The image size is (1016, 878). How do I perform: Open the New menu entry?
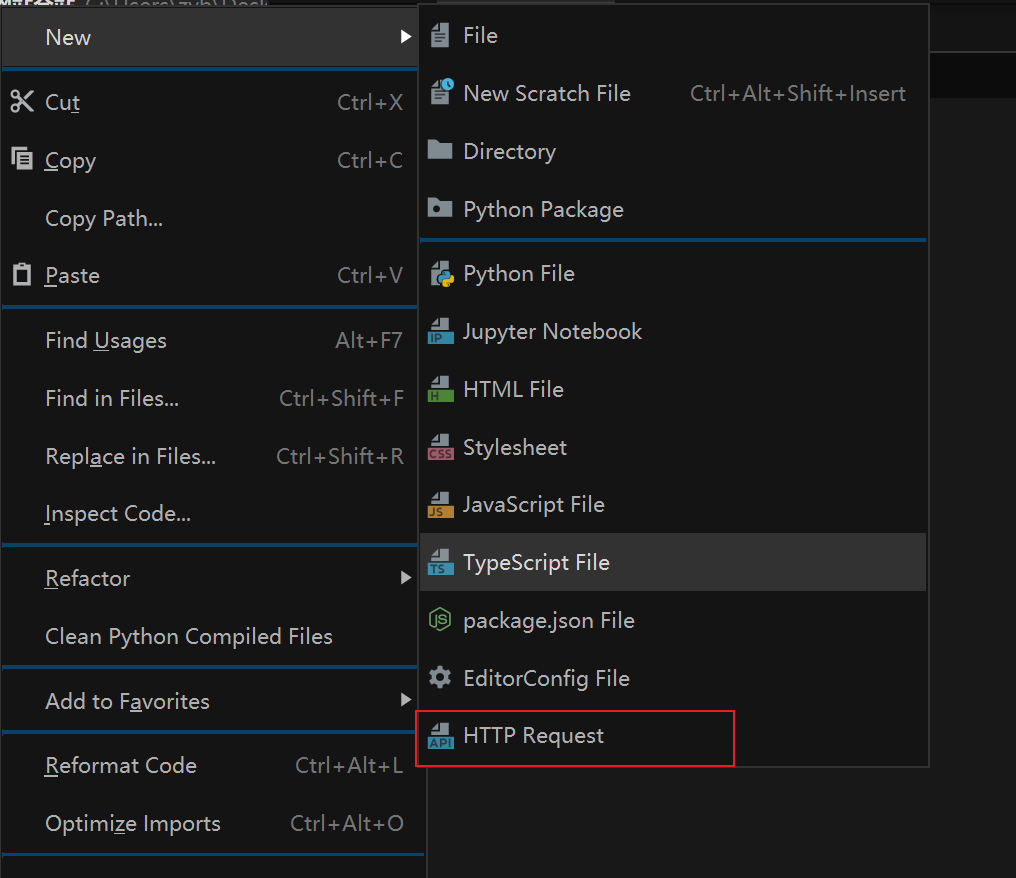coord(210,37)
